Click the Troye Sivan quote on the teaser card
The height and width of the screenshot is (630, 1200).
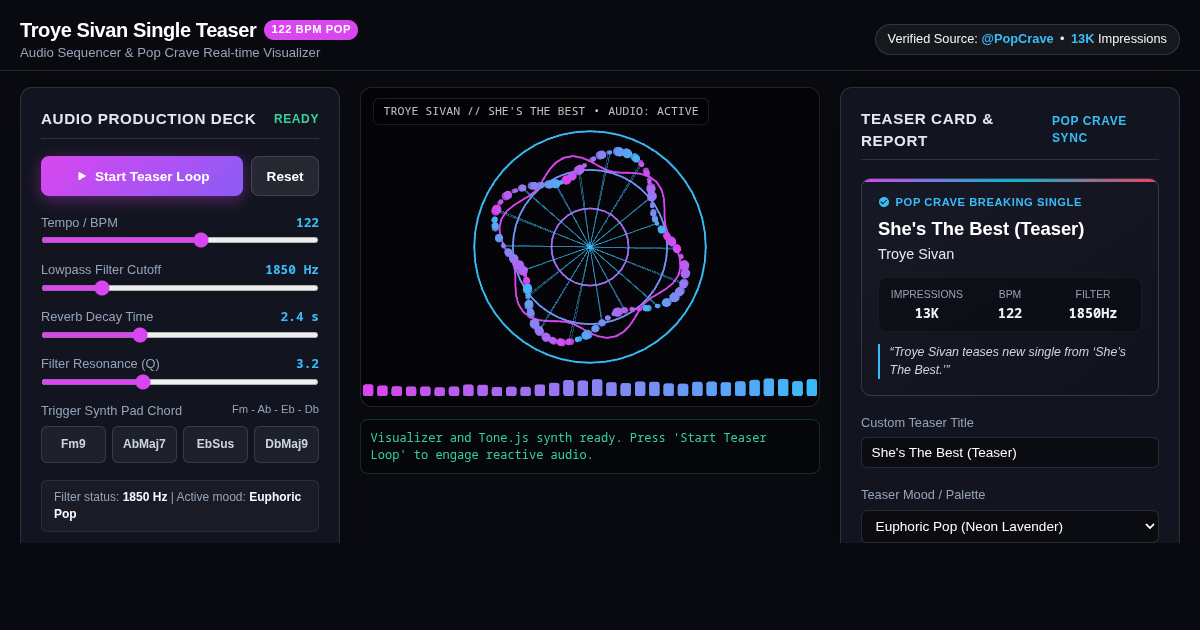click(x=1010, y=361)
